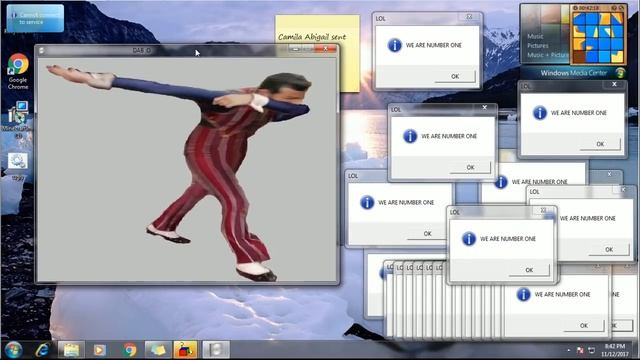
Task: Click the green Windows Media Center logo
Action: 620,73
